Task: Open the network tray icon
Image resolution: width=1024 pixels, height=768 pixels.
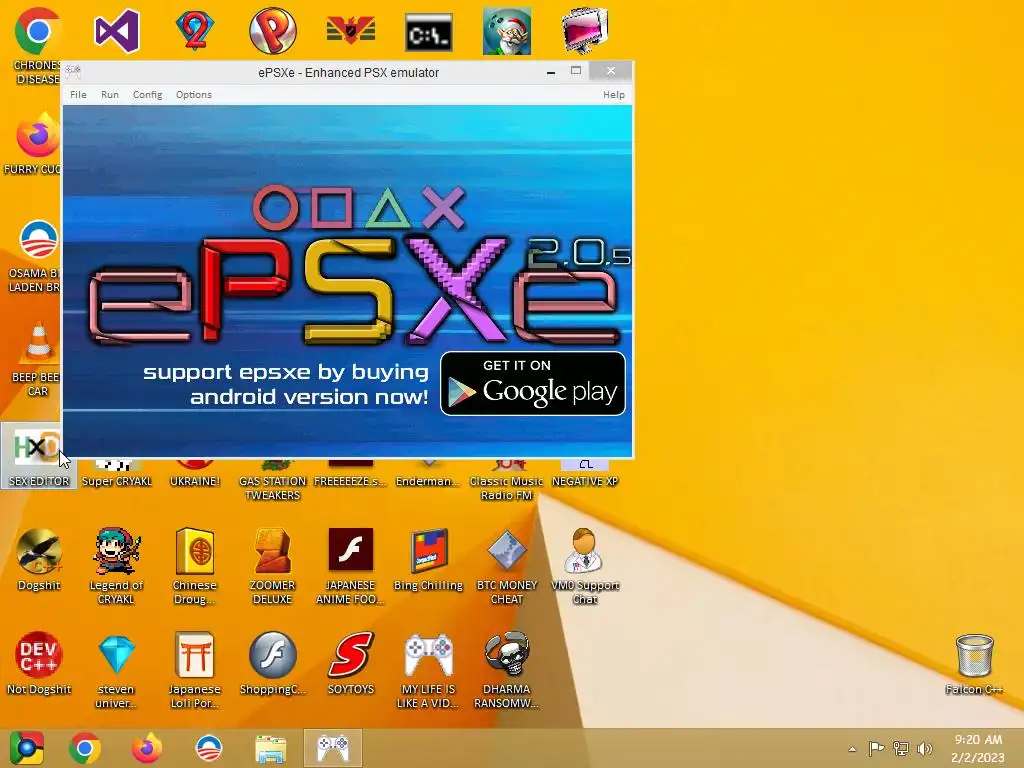Action: pyautogui.click(x=901, y=748)
